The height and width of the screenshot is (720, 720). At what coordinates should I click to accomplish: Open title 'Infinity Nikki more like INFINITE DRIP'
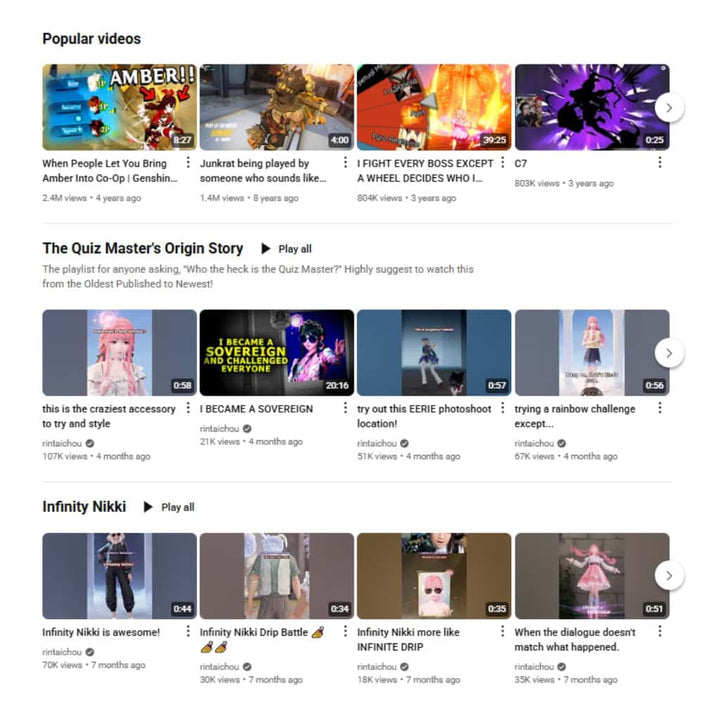tap(408, 640)
